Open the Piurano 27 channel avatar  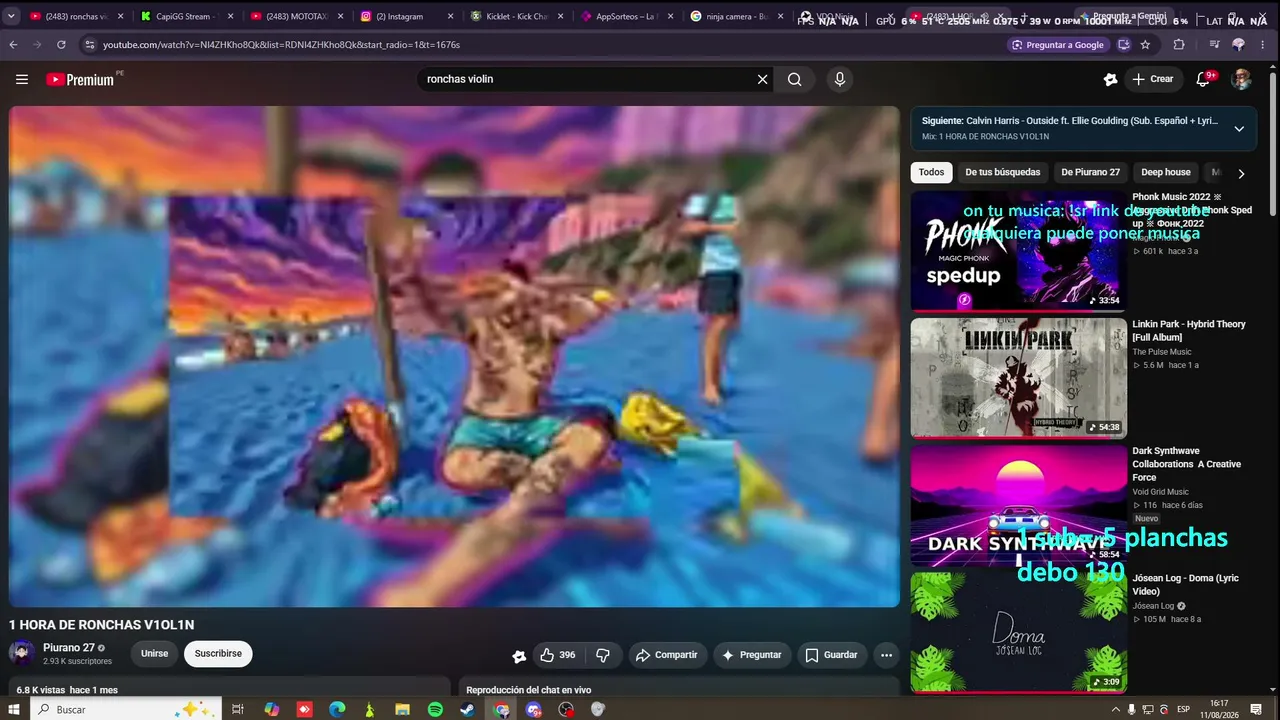tap(21, 654)
